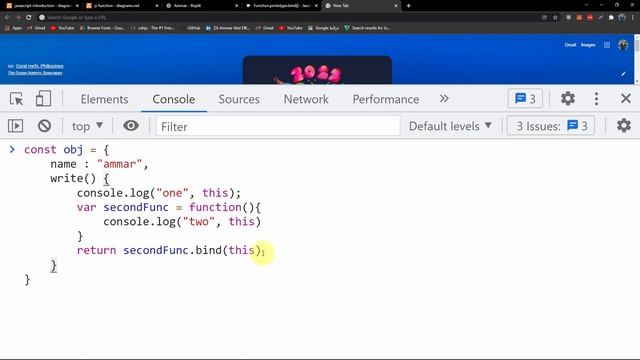The image size is (640, 360).
Task: Open the DevTools three-dot customize menu
Action: coord(596,99)
